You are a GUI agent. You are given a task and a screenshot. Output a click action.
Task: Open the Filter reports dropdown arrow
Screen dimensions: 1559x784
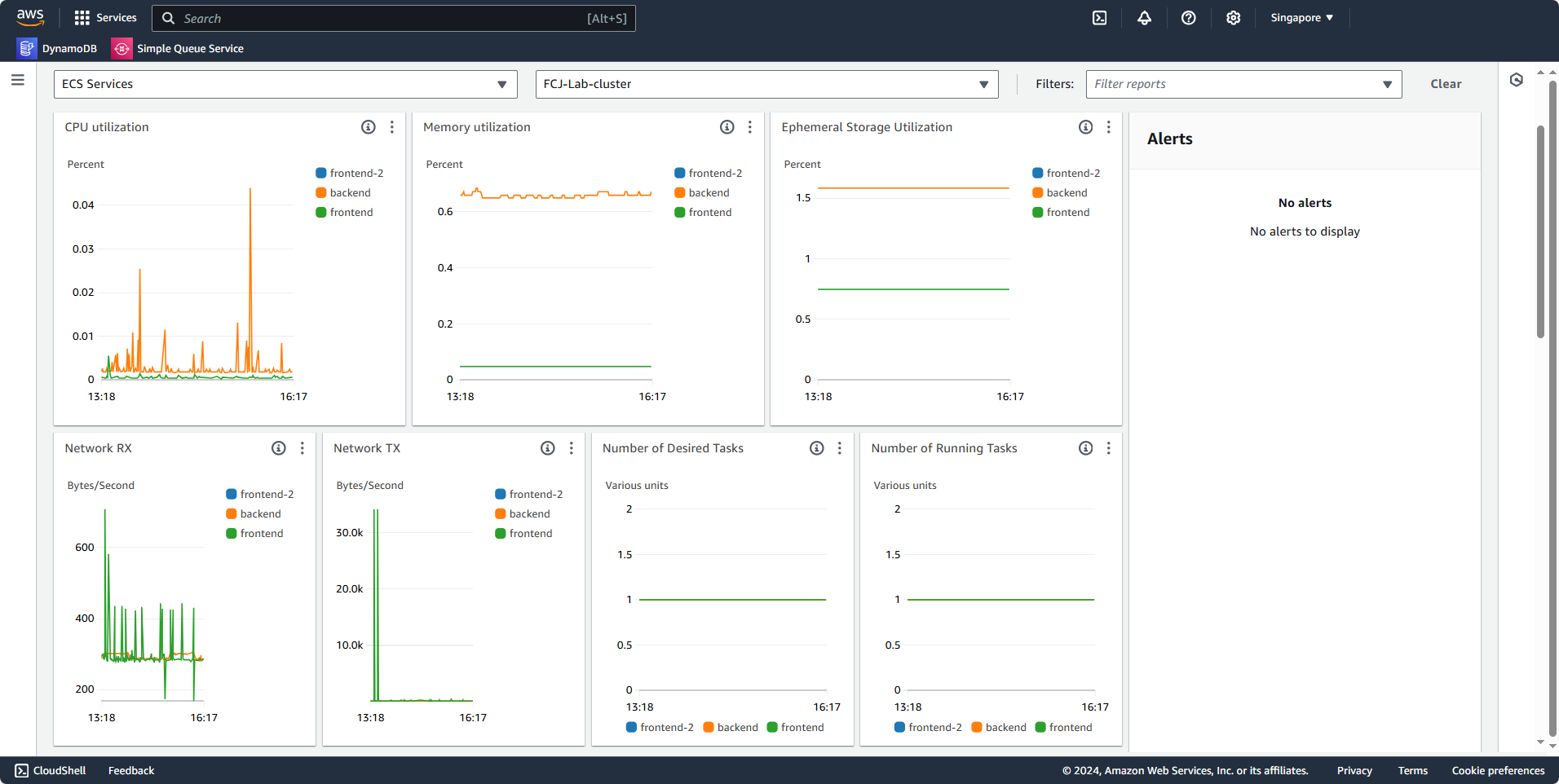[1388, 85]
